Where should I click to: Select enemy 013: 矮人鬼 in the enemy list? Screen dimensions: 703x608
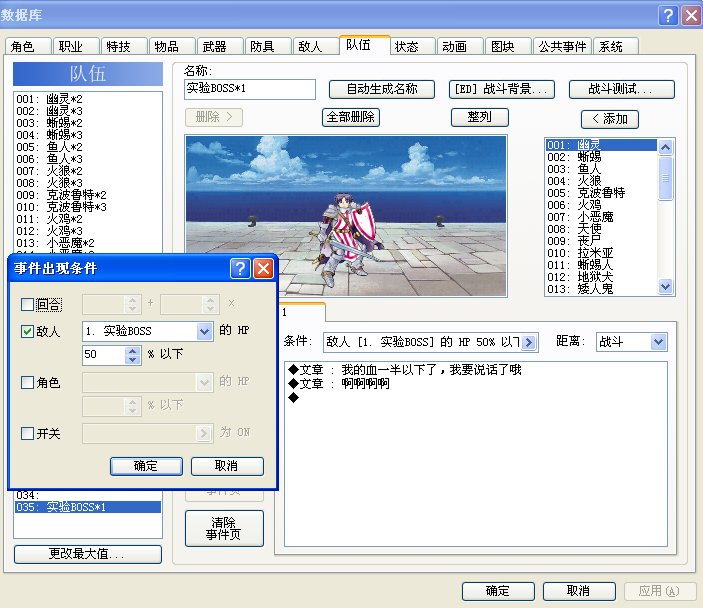tap(601, 289)
